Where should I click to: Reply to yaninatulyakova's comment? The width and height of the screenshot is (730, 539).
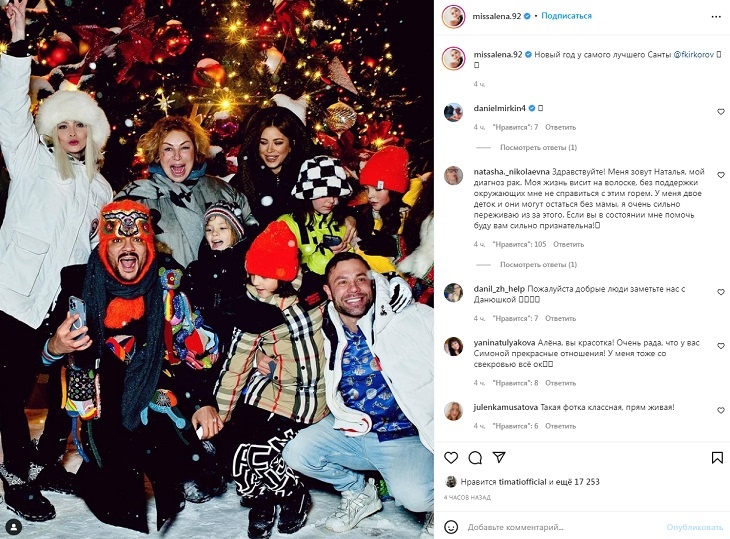coord(561,383)
